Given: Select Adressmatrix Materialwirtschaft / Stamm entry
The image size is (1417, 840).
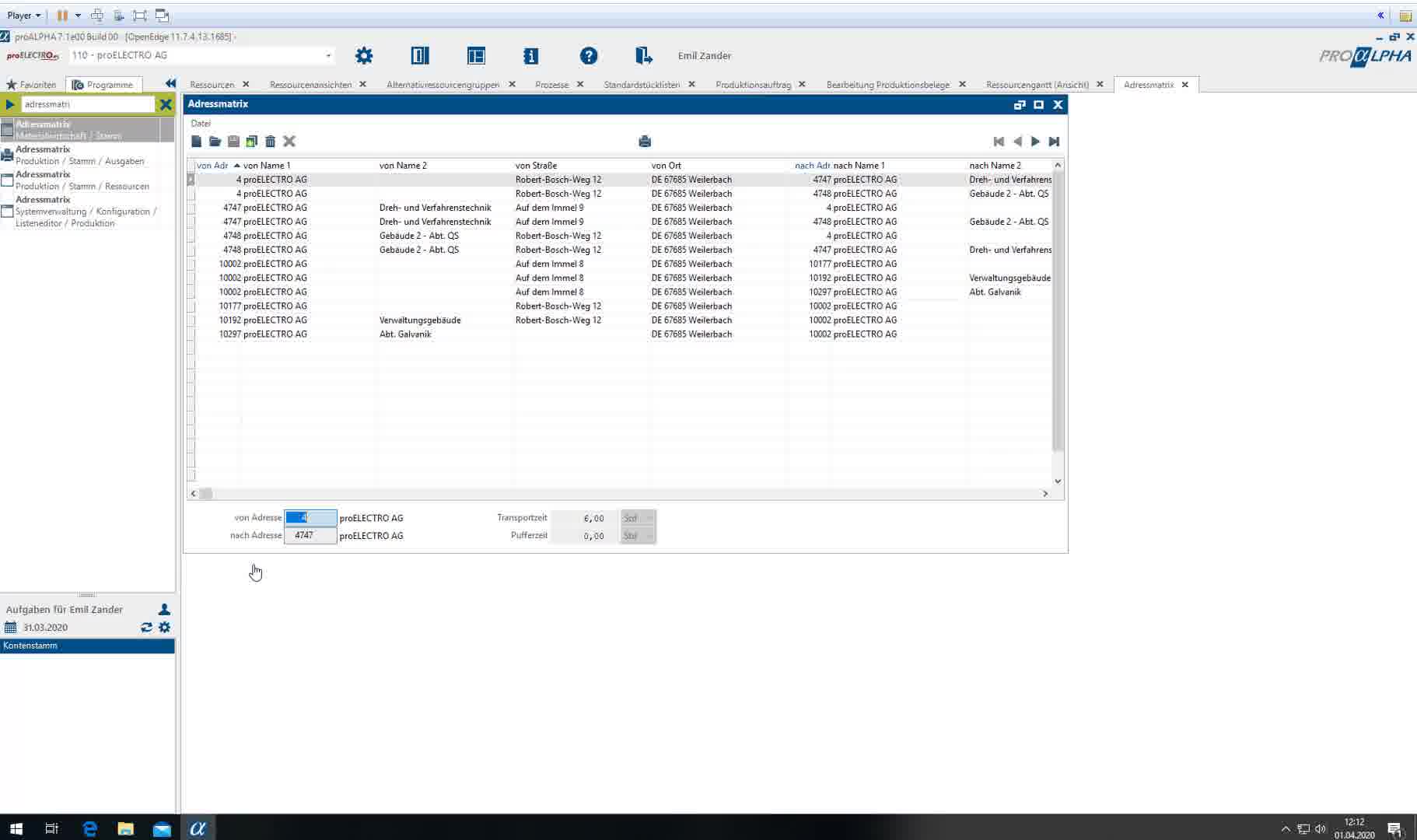Looking at the screenshot, I should click(x=87, y=130).
